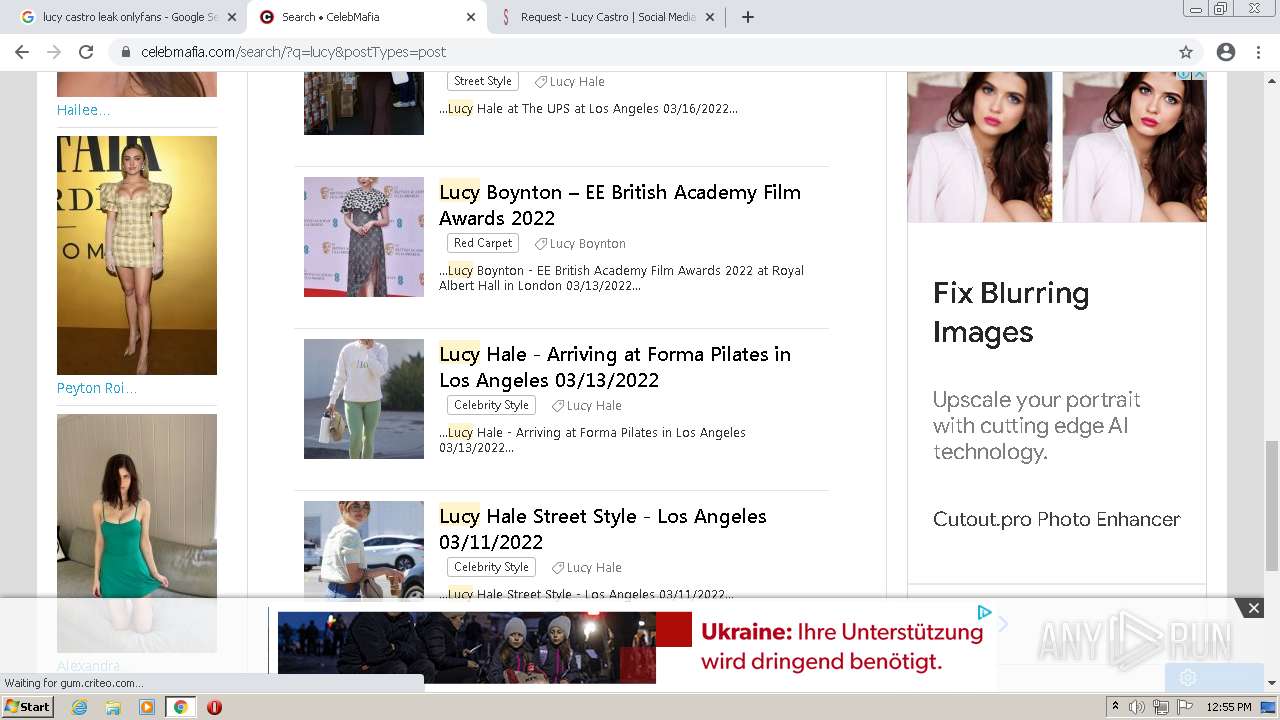Click the taskbar clock 12:55 PM
Image resolution: width=1280 pixels, height=720 pixels.
pos(1229,707)
